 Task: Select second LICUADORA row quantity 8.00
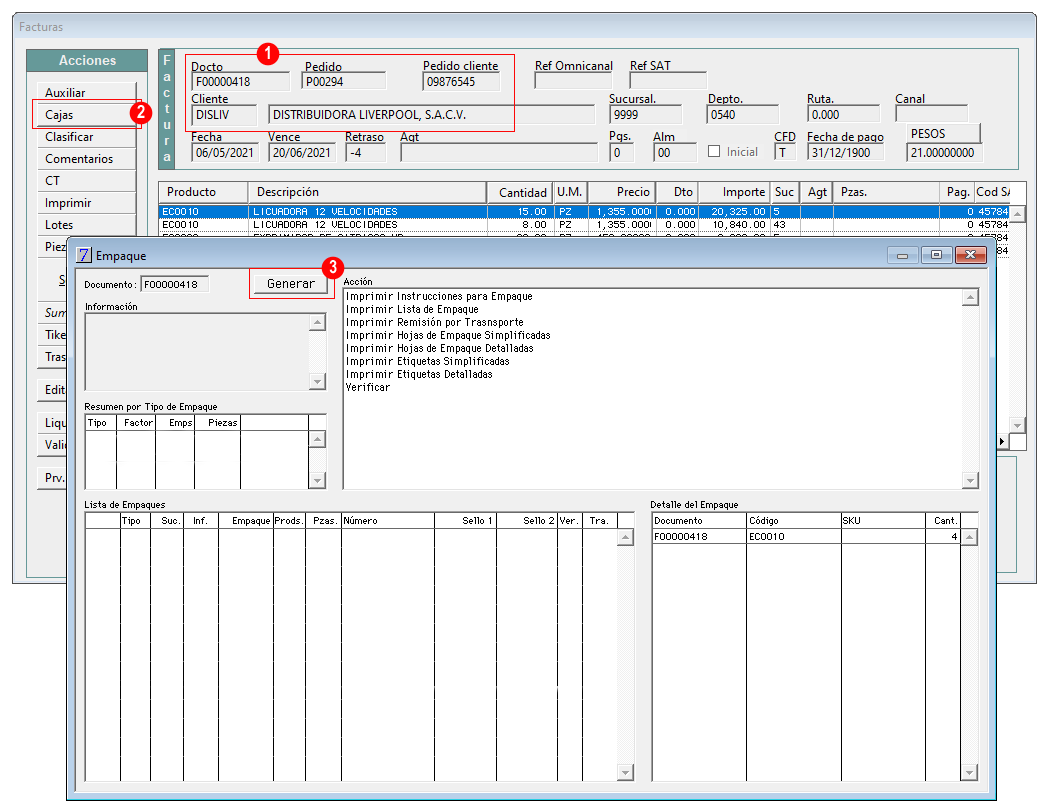tap(520, 225)
